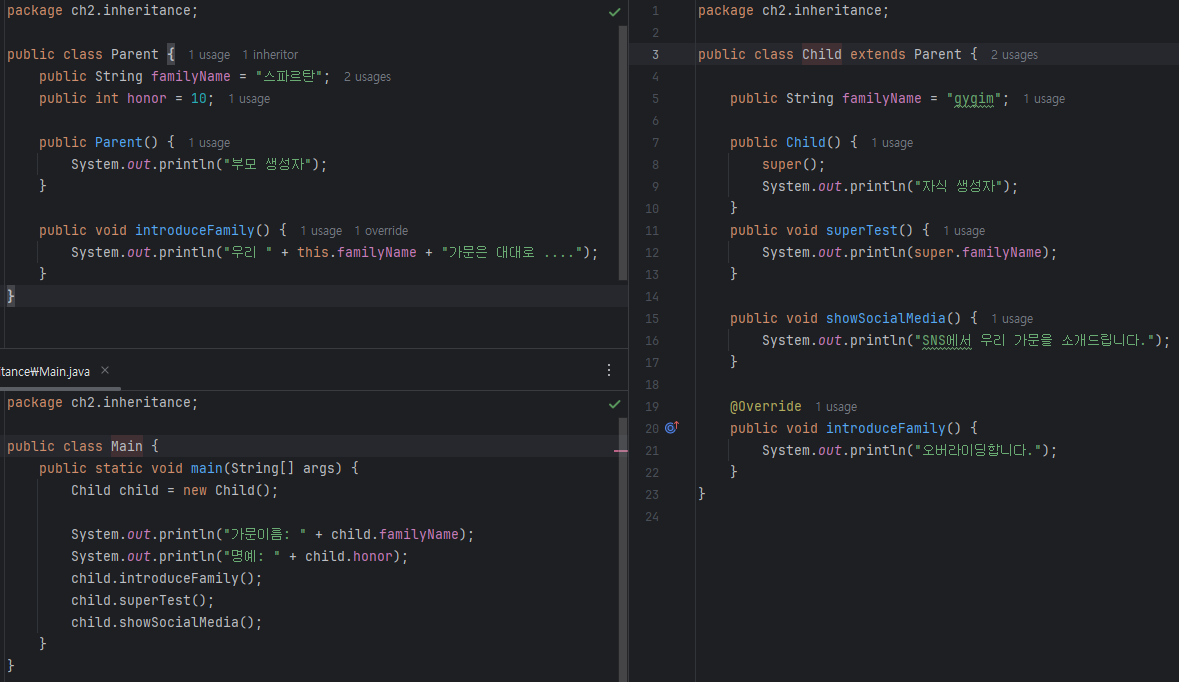Click the child.showSocialMedia(); line in Main

(166, 622)
